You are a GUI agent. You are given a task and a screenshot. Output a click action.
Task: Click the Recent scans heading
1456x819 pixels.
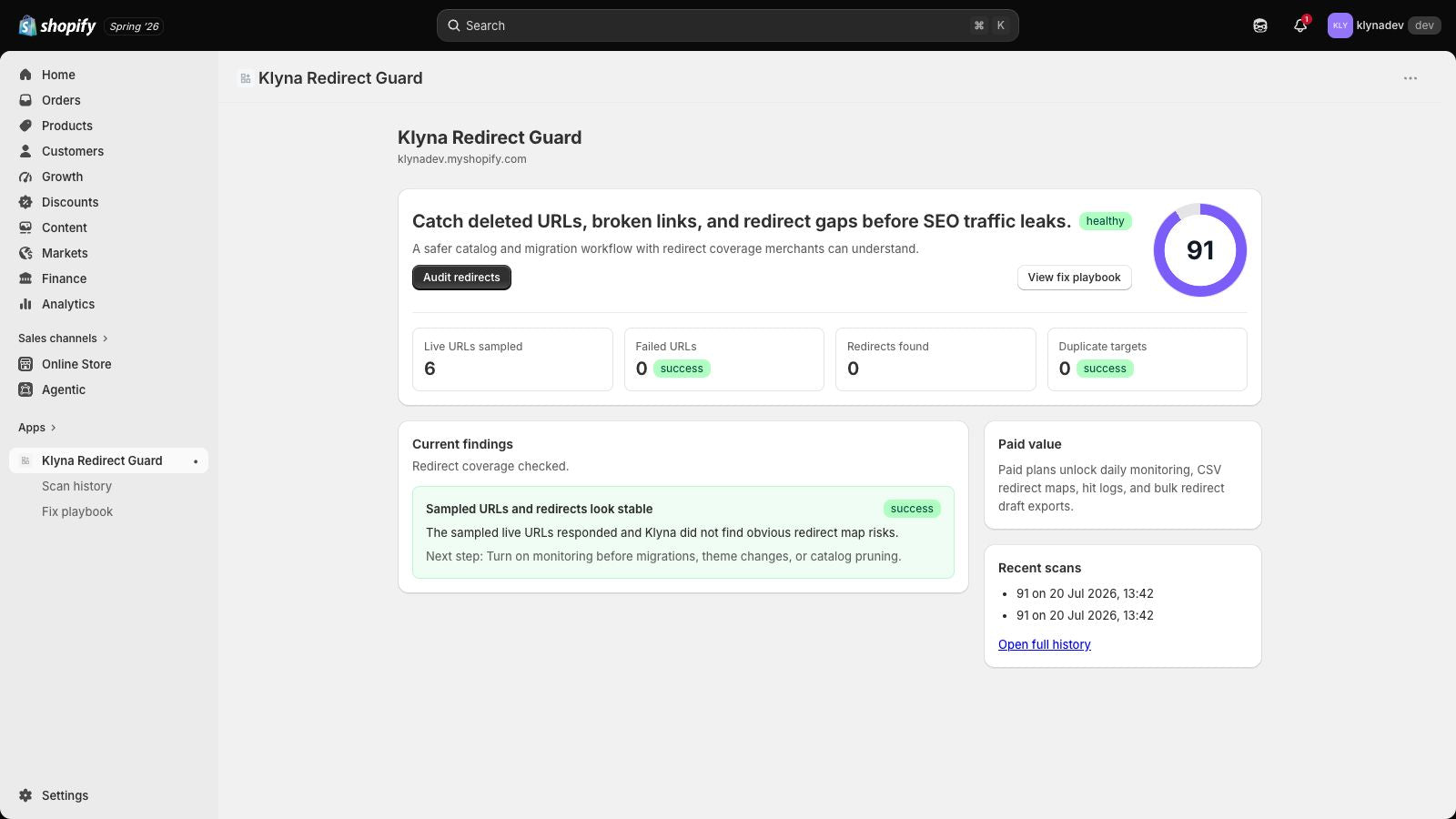[1039, 568]
